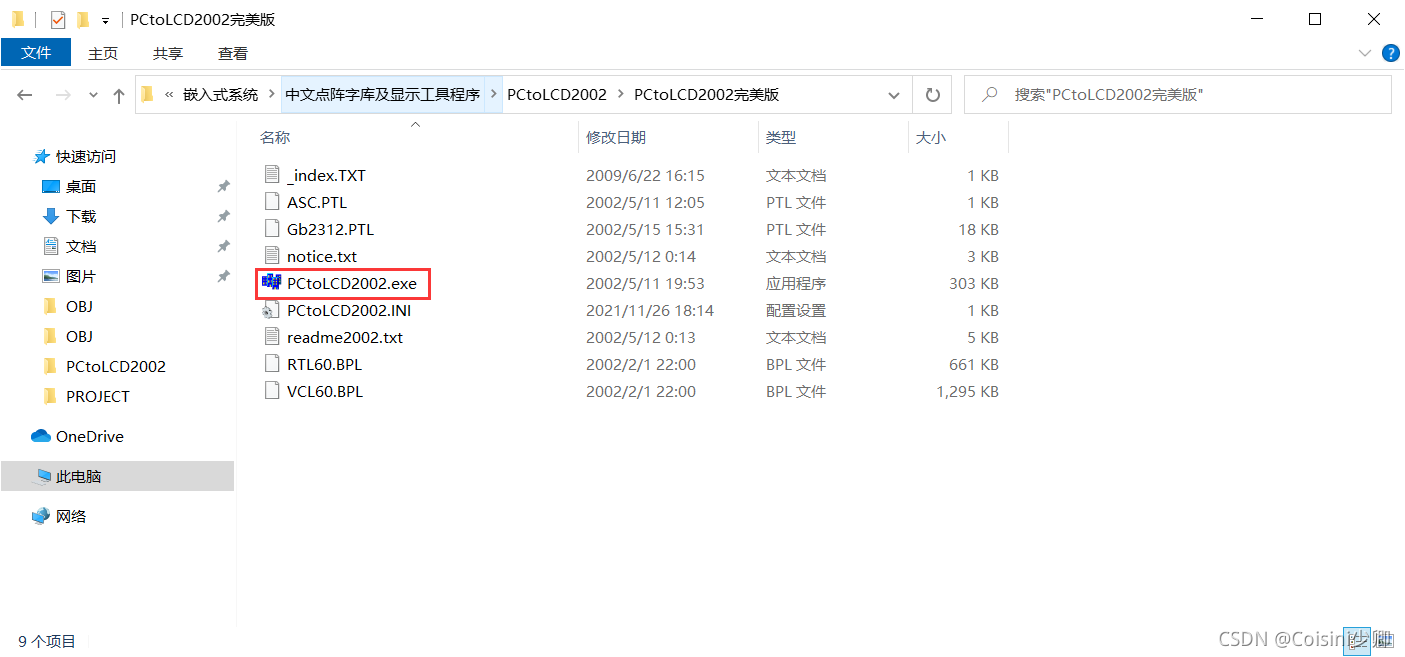
Task: Expand the chevron after 中文点阵字库及显示工具程序
Action: point(493,95)
